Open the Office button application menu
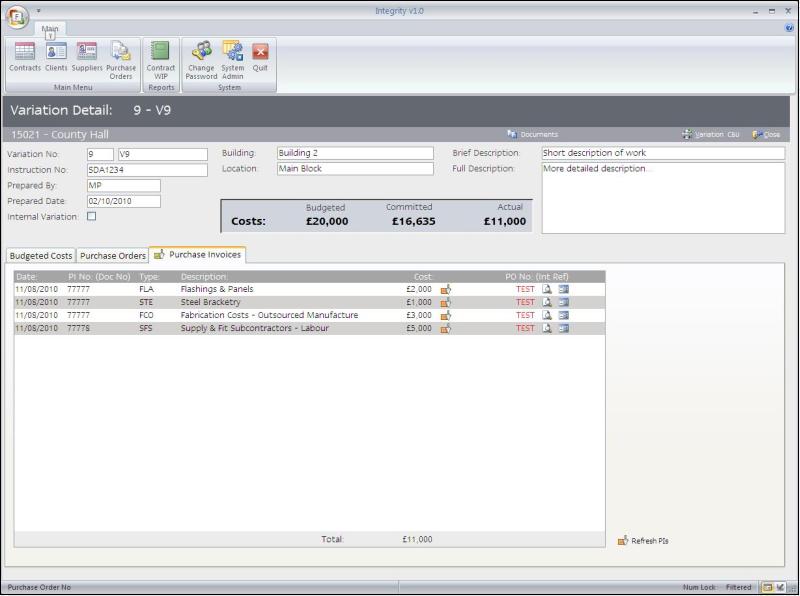The image size is (800, 596). (19, 18)
